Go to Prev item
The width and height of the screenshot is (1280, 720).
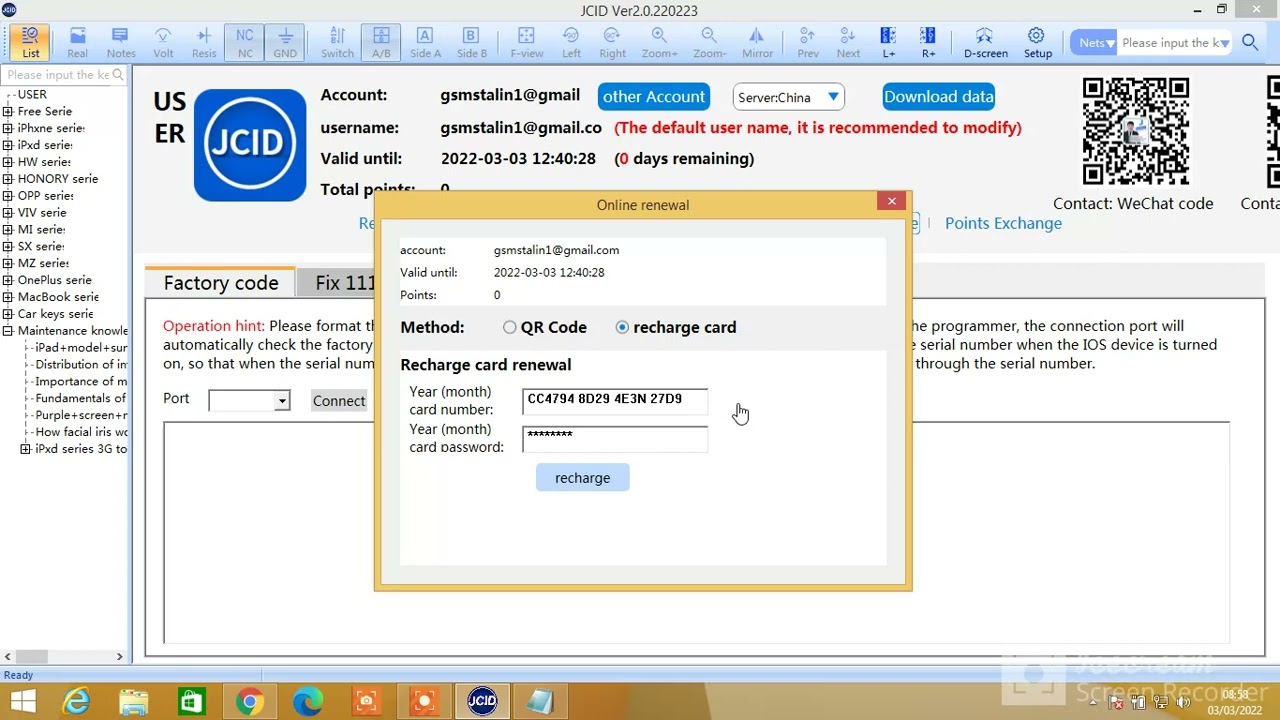point(808,43)
